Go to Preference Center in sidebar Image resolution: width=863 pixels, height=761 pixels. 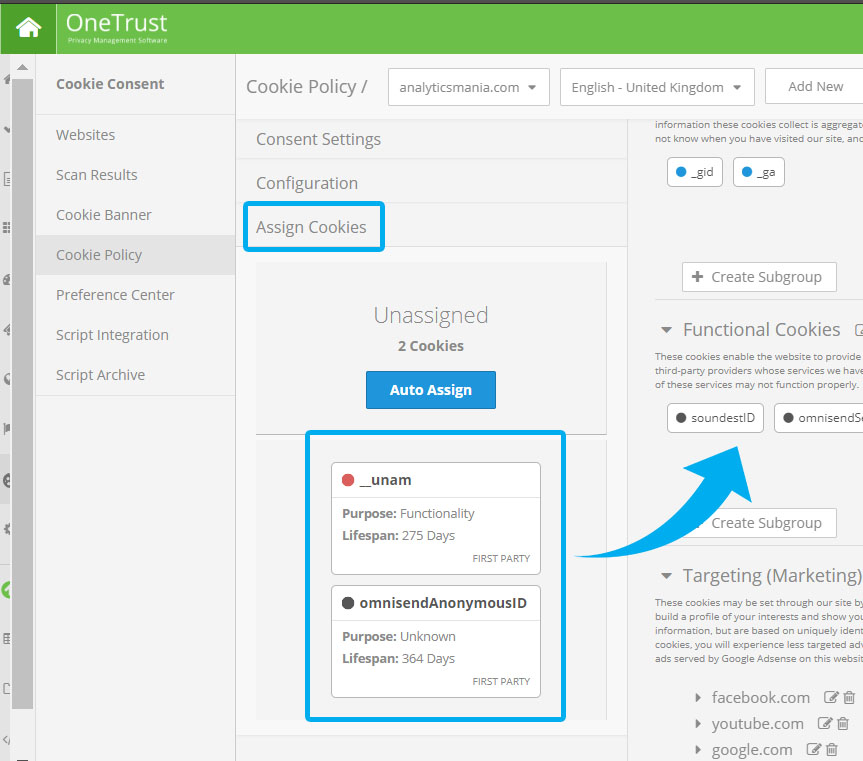pos(115,295)
